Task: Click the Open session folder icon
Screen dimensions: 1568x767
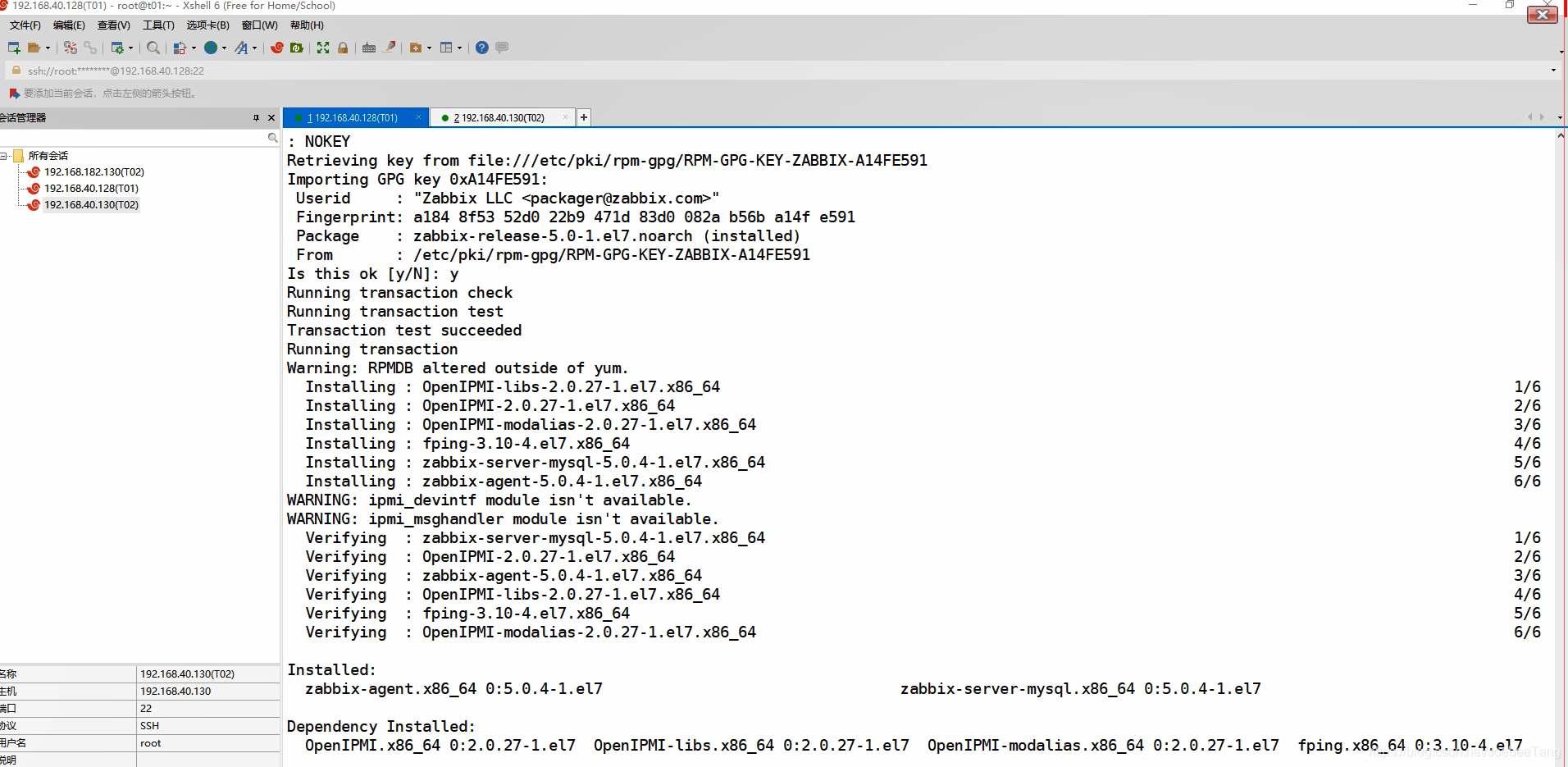Action: pyautogui.click(x=34, y=48)
